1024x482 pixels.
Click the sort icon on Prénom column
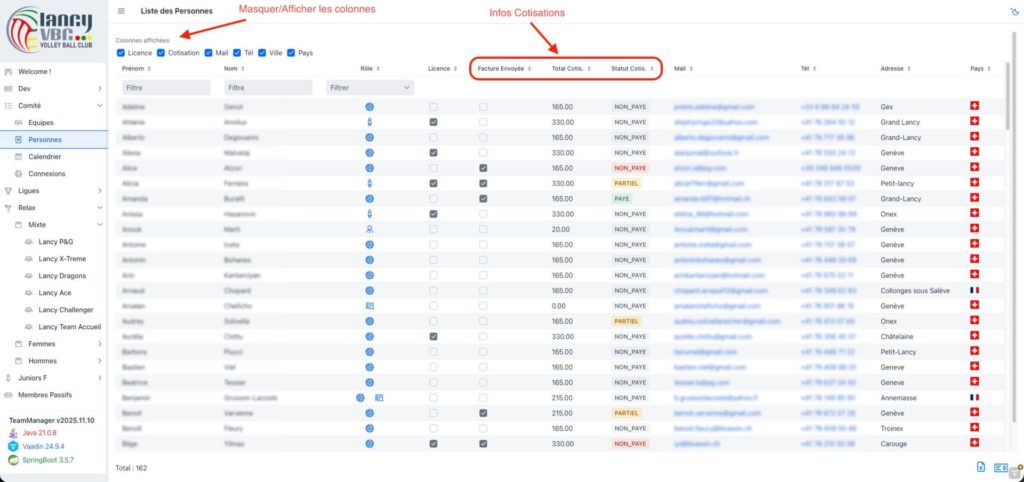[x=152, y=69]
